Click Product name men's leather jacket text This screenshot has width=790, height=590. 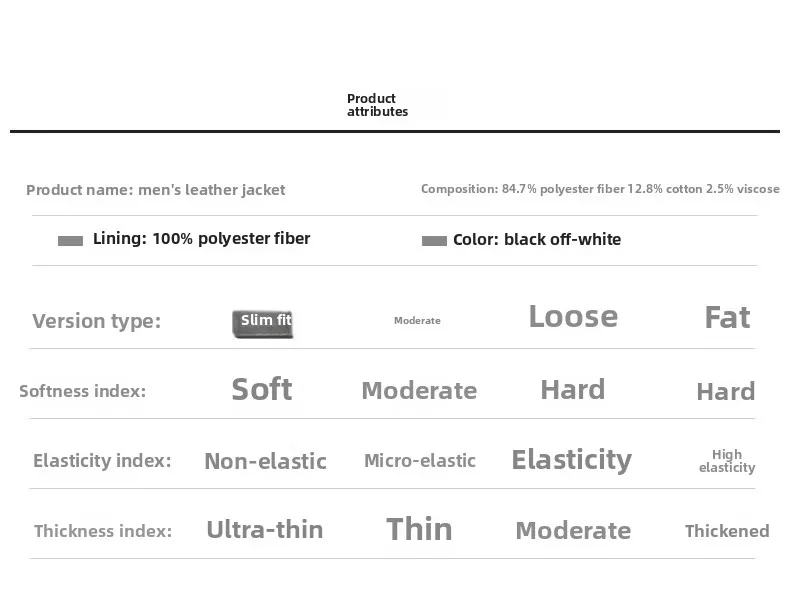pyautogui.click(x=156, y=190)
